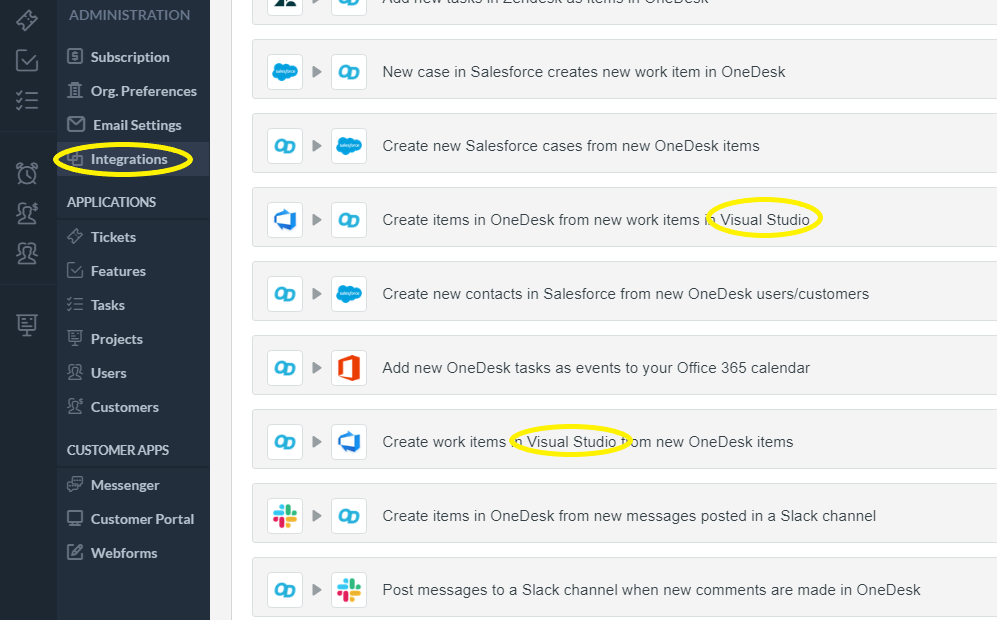997x620 pixels.
Task: Click the Subscription dollar icon
Action: tap(75, 56)
